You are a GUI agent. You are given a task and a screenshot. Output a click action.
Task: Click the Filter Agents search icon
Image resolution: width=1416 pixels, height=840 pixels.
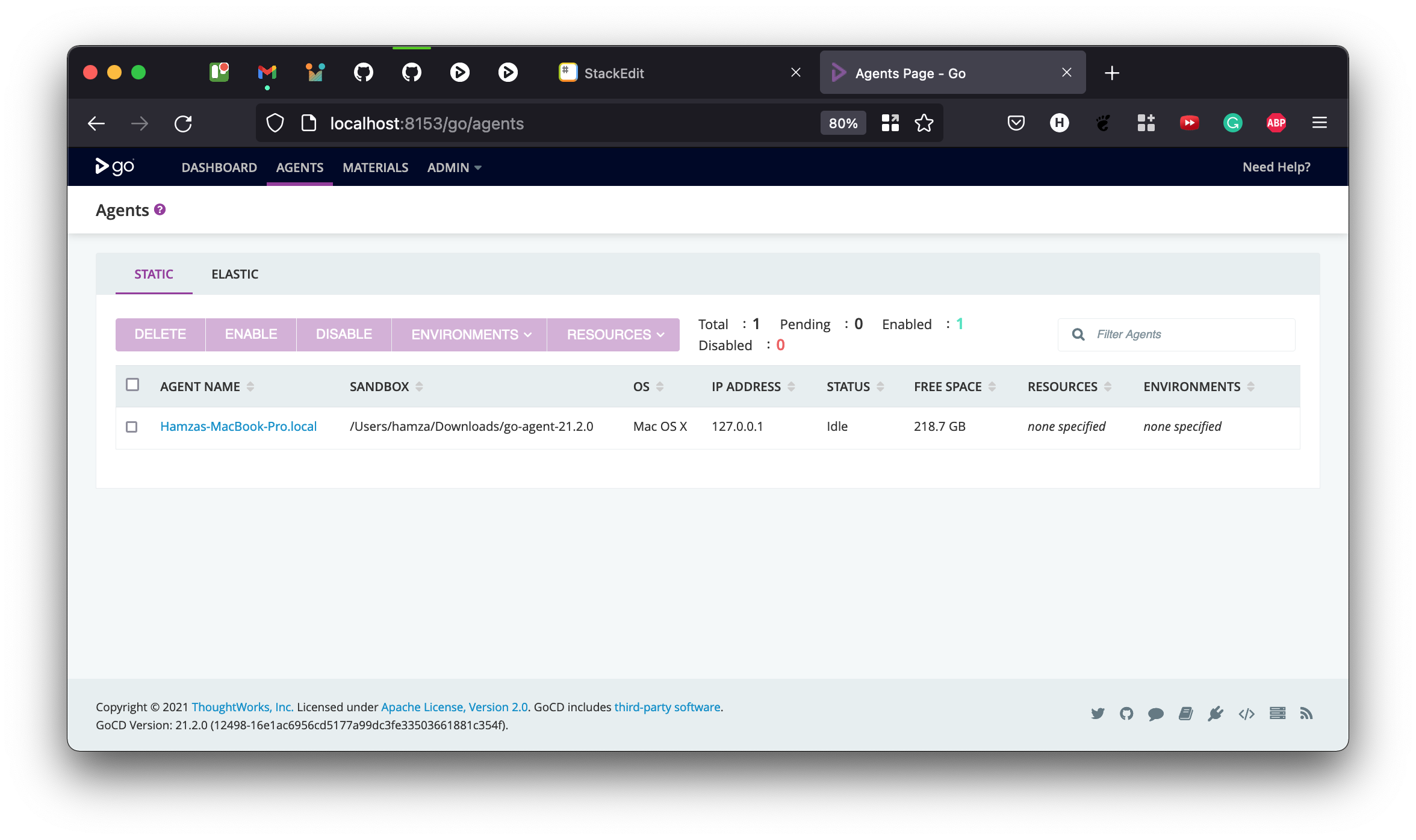pos(1078,334)
